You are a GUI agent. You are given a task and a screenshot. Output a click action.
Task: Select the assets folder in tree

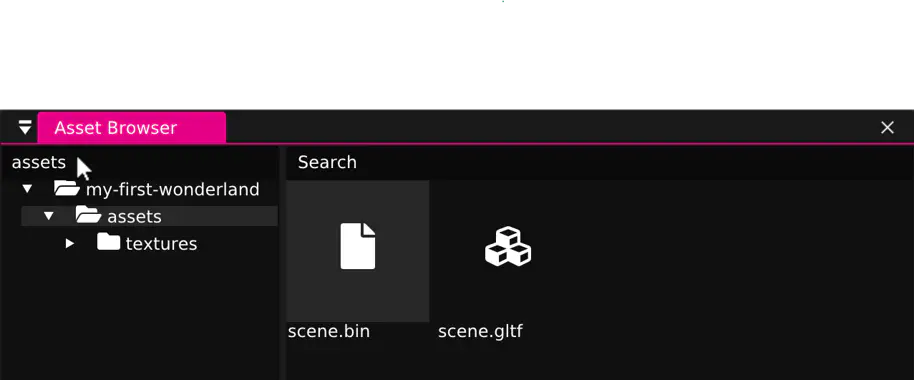click(149, 216)
